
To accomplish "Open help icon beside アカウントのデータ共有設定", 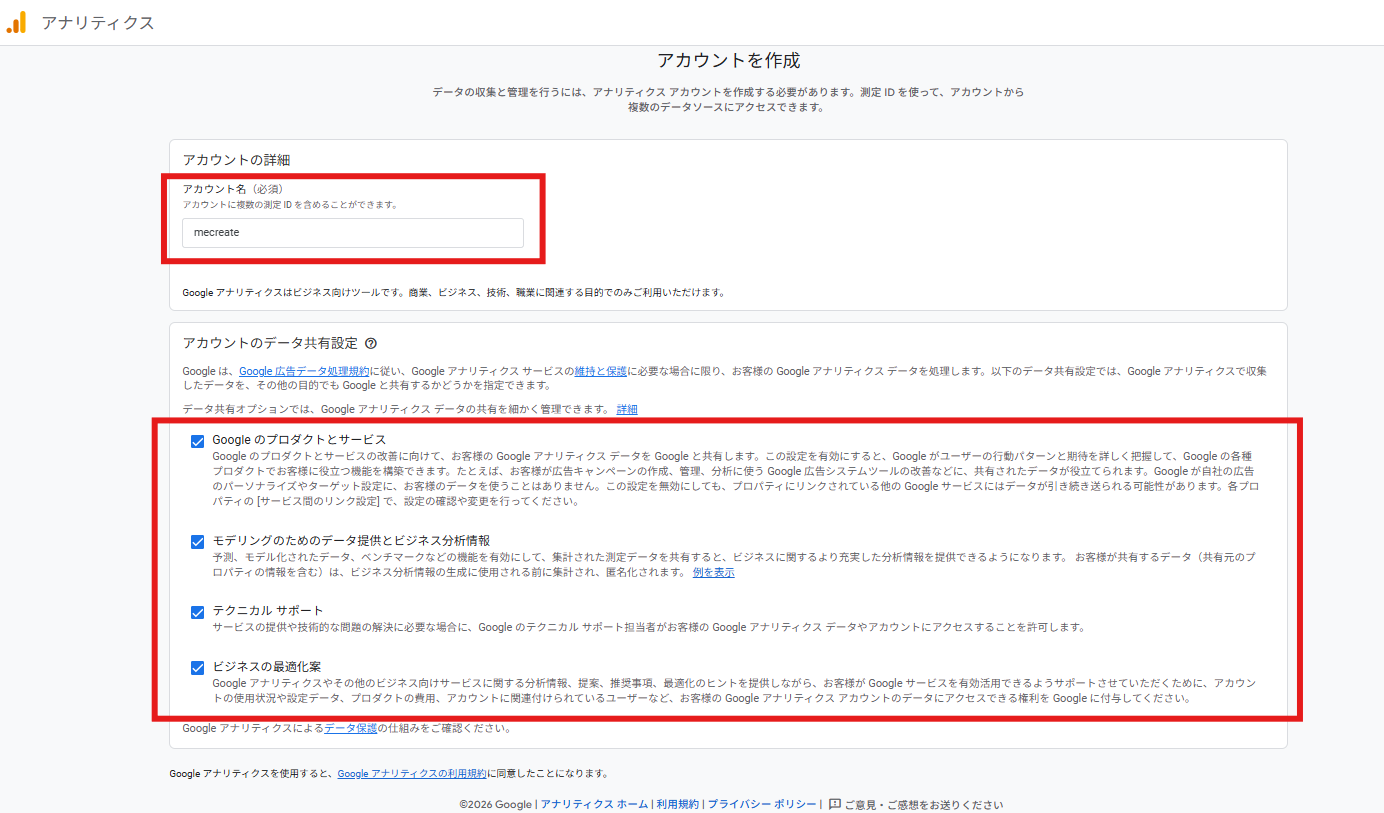I will tap(371, 343).
